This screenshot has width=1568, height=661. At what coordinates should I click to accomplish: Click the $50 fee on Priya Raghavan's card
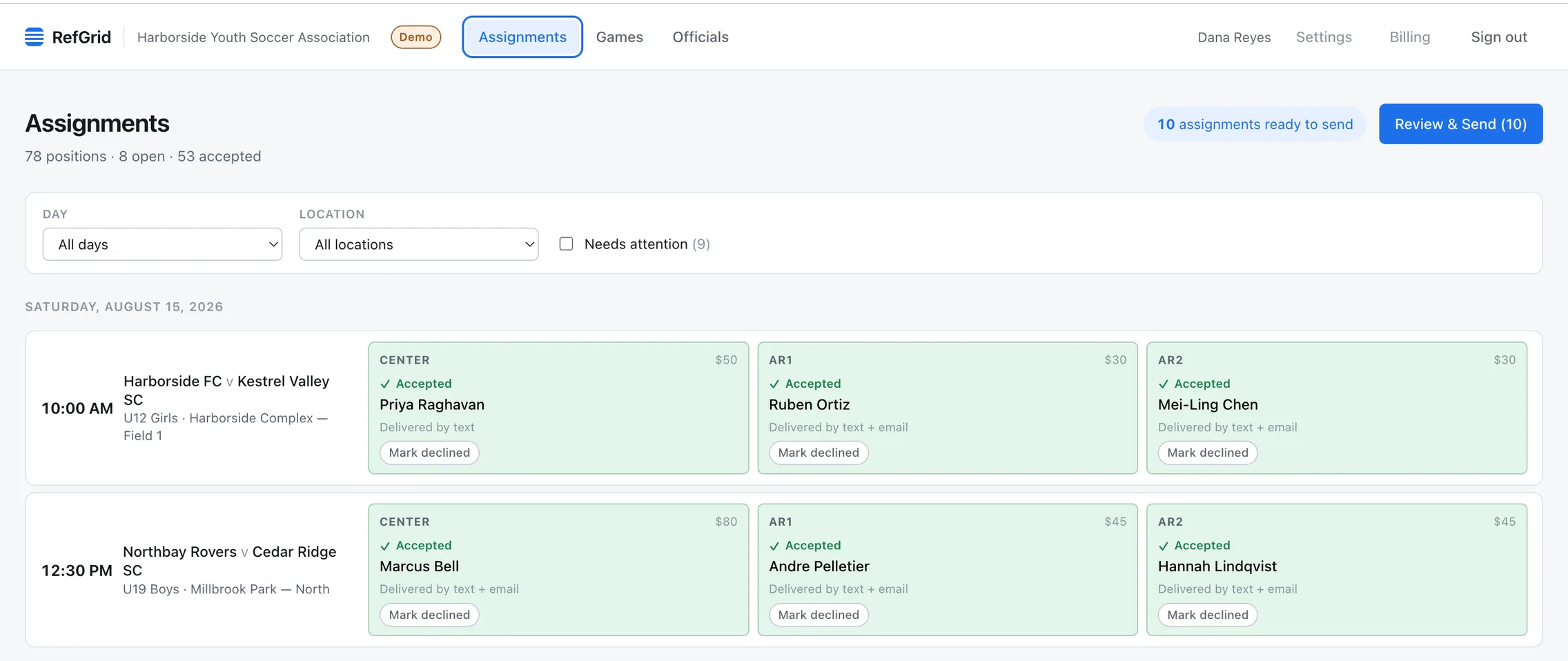(726, 359)
